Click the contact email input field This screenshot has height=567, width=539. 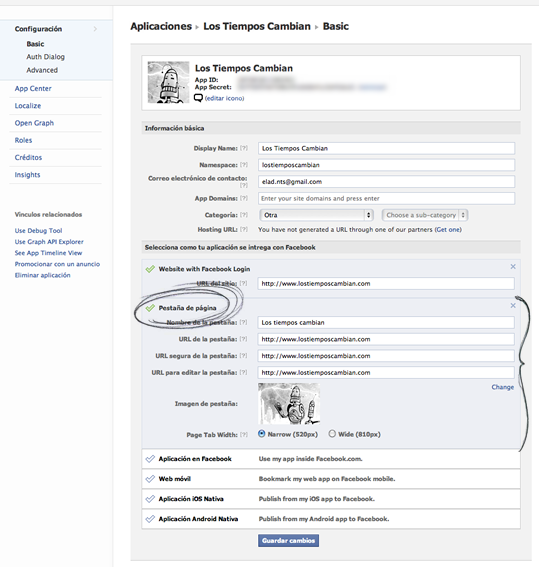pos(386,182)
